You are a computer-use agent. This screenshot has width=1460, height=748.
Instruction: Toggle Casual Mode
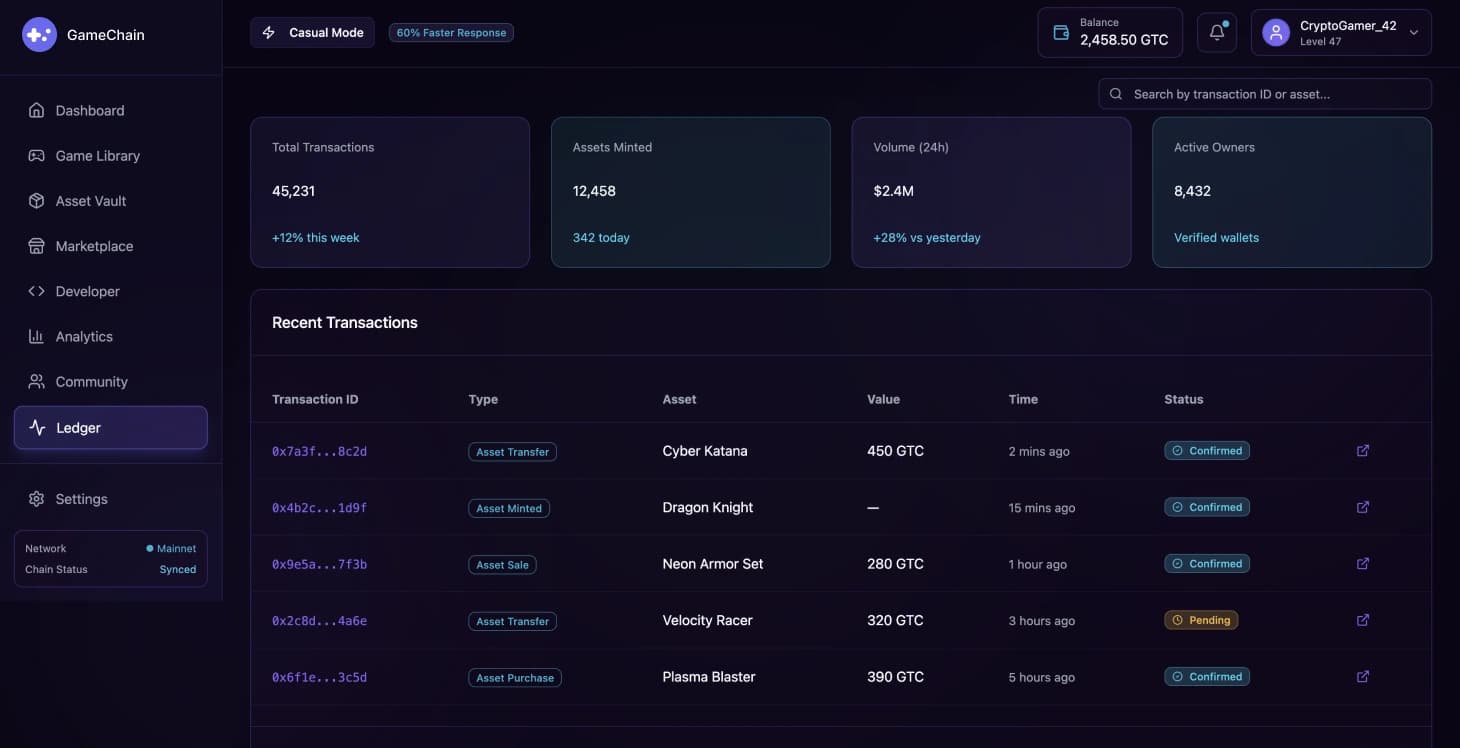pyautogui.click(x=312, y=32)
